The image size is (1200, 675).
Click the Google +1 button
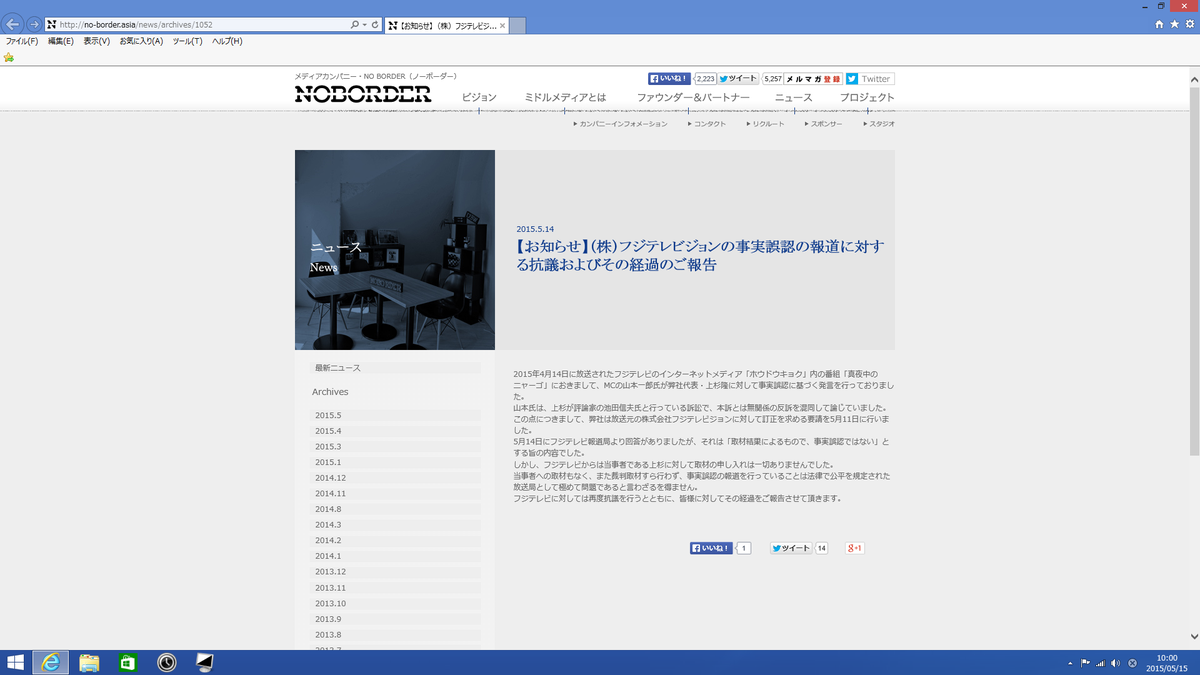tap(855, 548)
